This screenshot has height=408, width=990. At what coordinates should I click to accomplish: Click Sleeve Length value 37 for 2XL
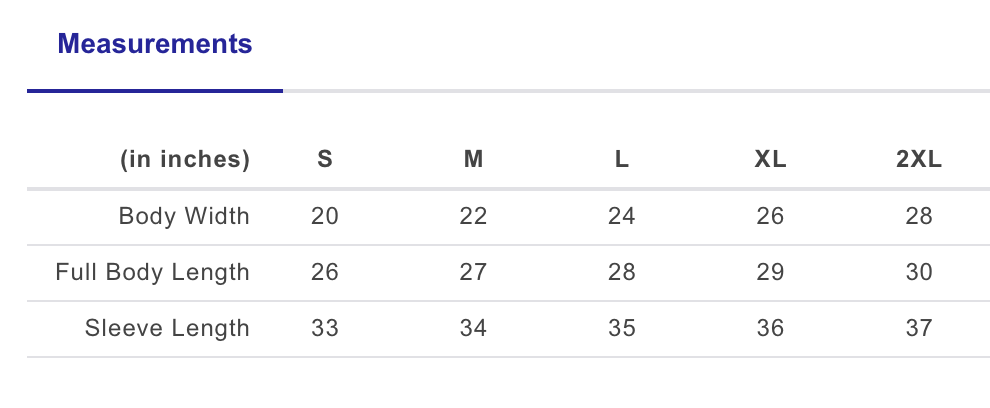(919, 328)
